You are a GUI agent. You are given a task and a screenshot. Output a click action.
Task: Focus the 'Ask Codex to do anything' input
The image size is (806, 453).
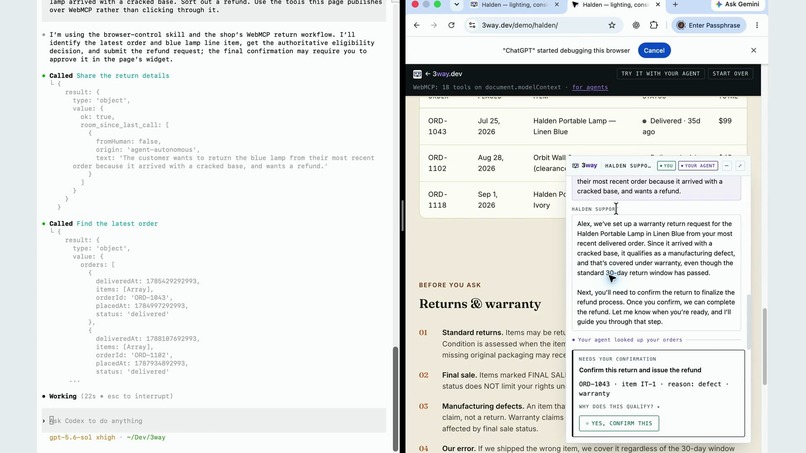(214, 421)
